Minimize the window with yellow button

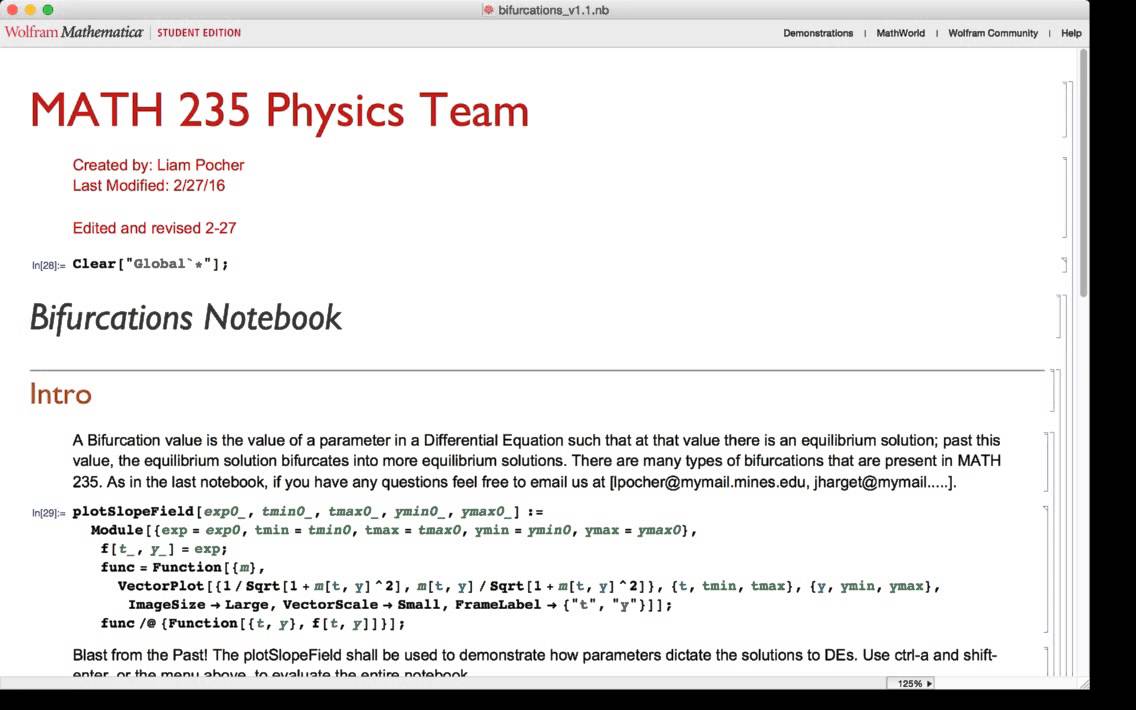click(30, 9)
